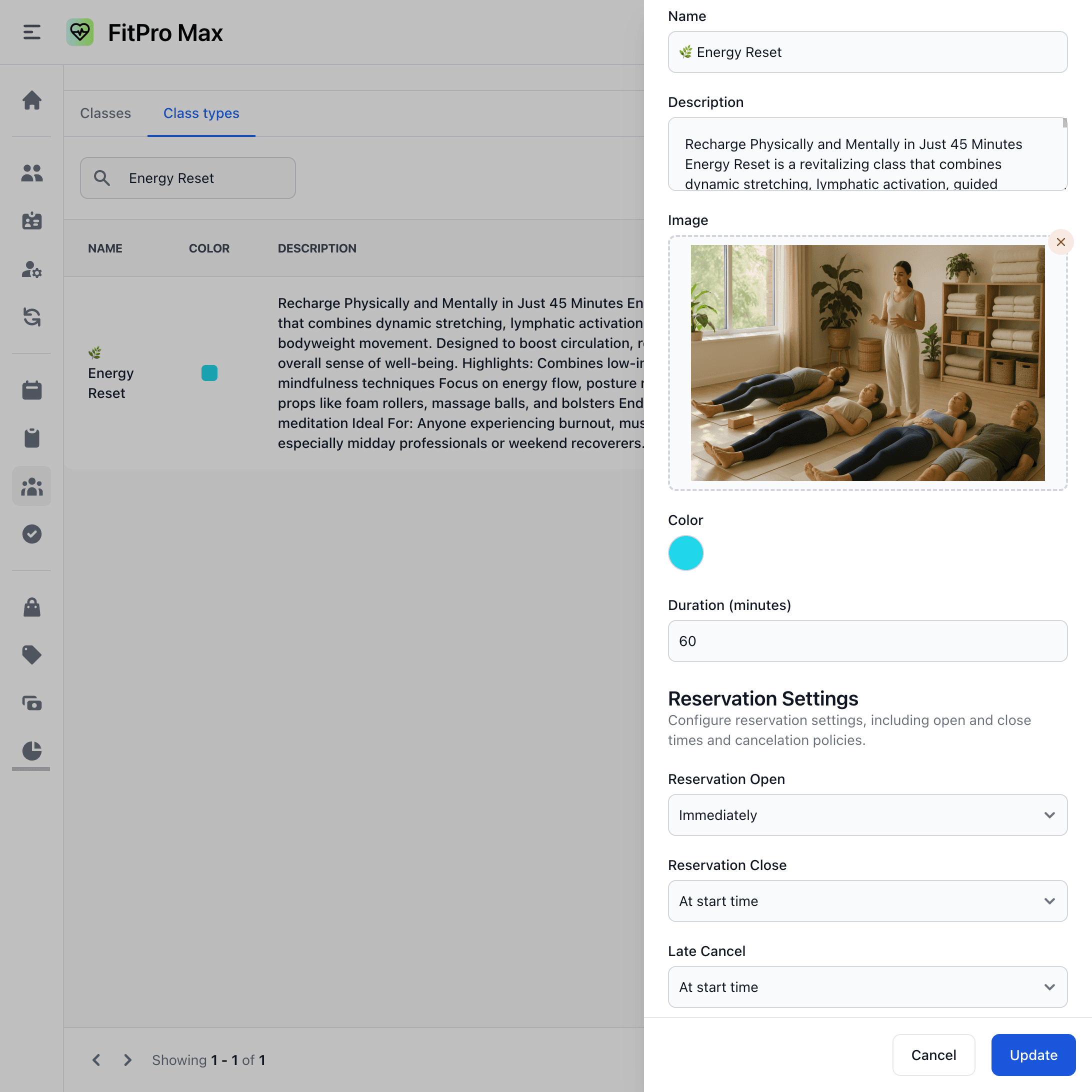Click Cancel to discard changes
This screenshot has height=1092, width=1092.
coord(933,1054)
